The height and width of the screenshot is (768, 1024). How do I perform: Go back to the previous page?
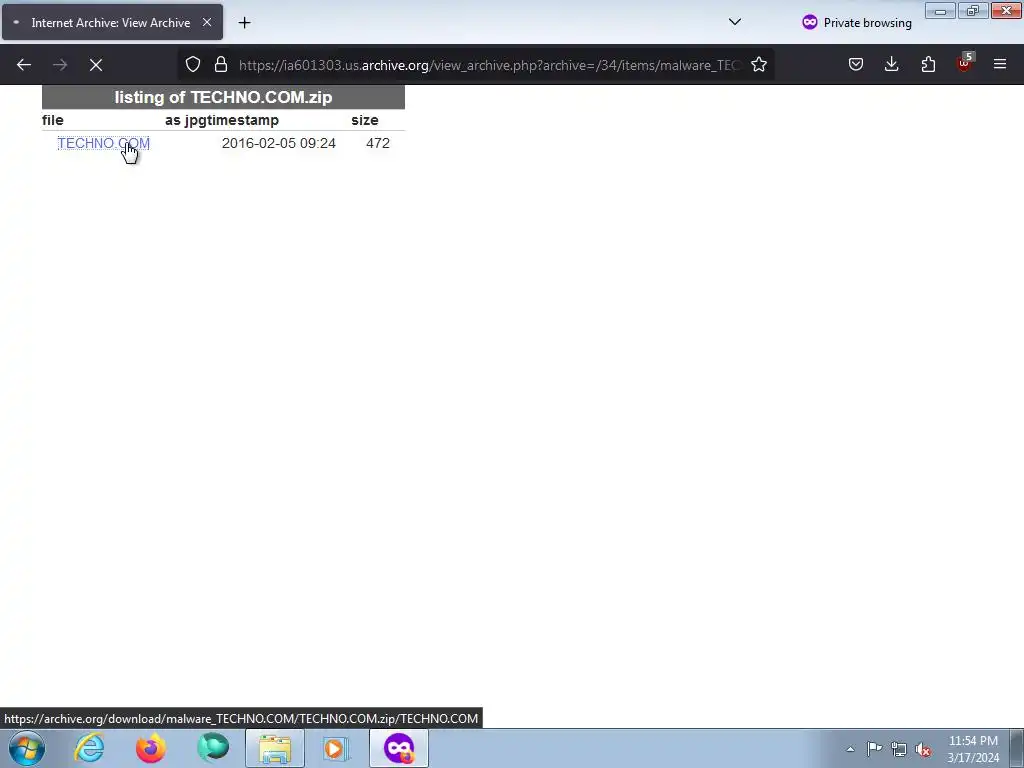24,65
